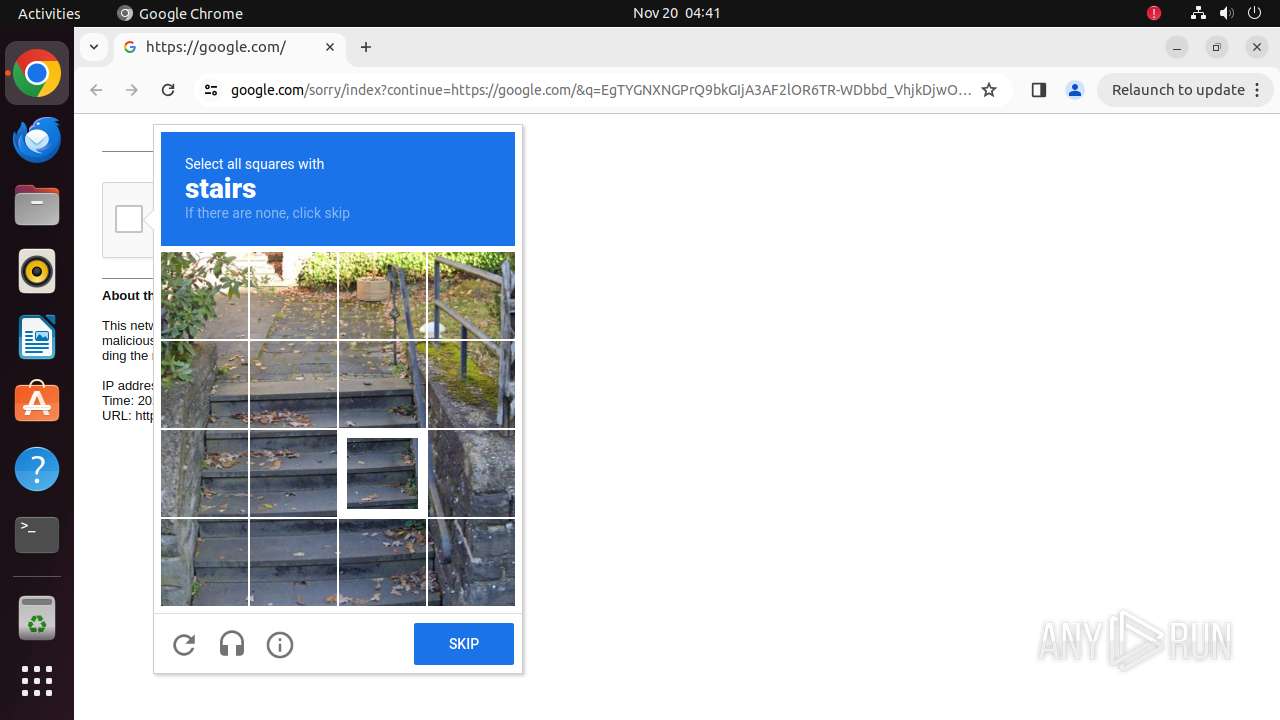Image resolution: width=1280 pixels, height=720 pixels.
Task: Restore the Chrome window size
Action: point(1217,47)
